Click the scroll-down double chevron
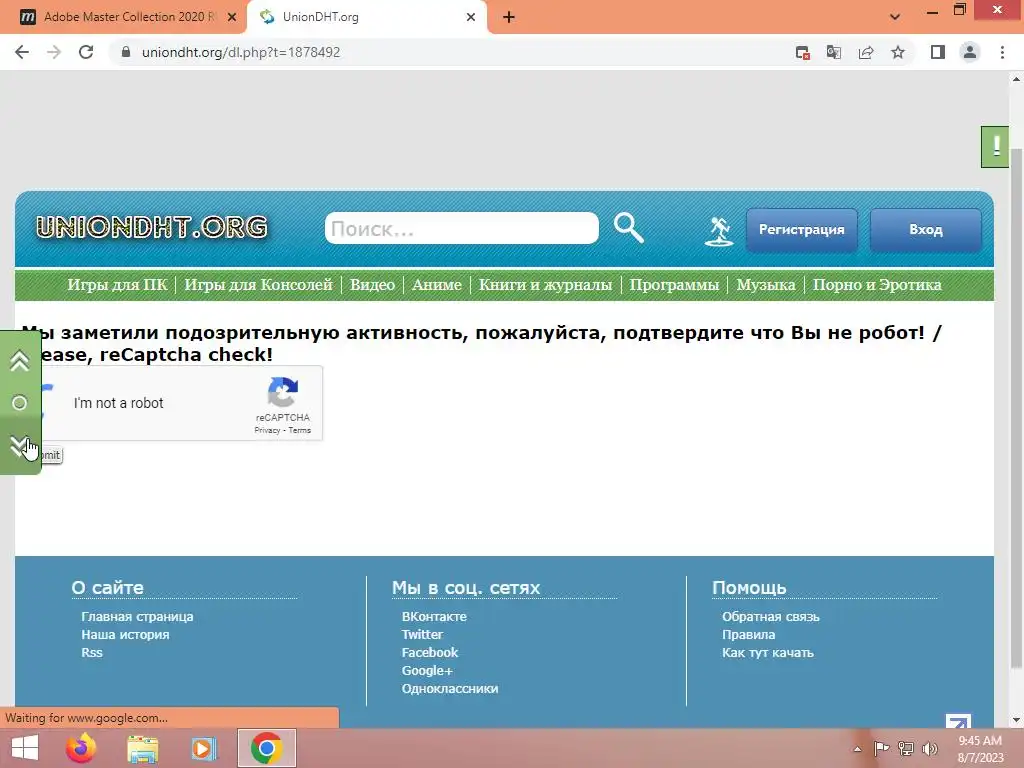 [20, 445]
